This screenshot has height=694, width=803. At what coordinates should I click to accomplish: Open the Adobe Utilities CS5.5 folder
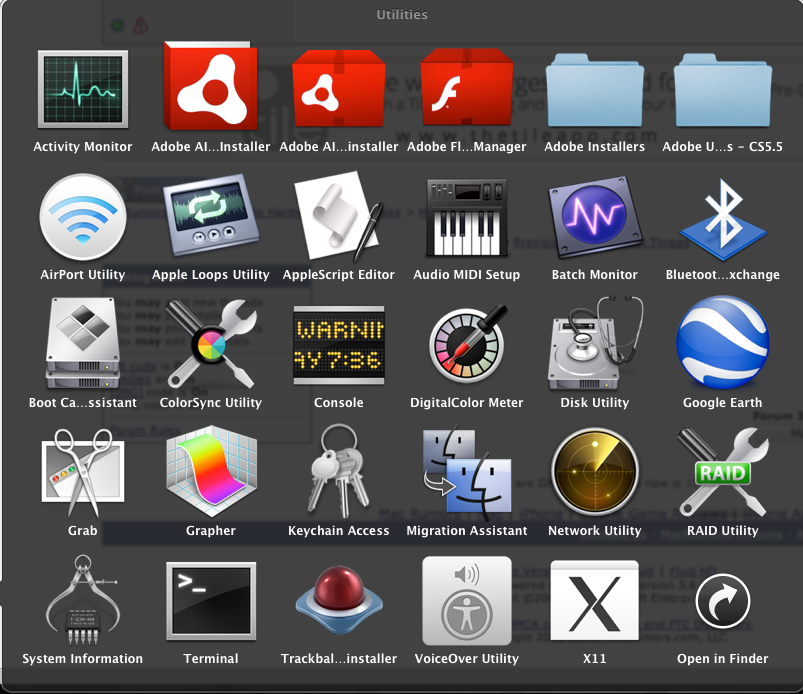tap(723, 90)
